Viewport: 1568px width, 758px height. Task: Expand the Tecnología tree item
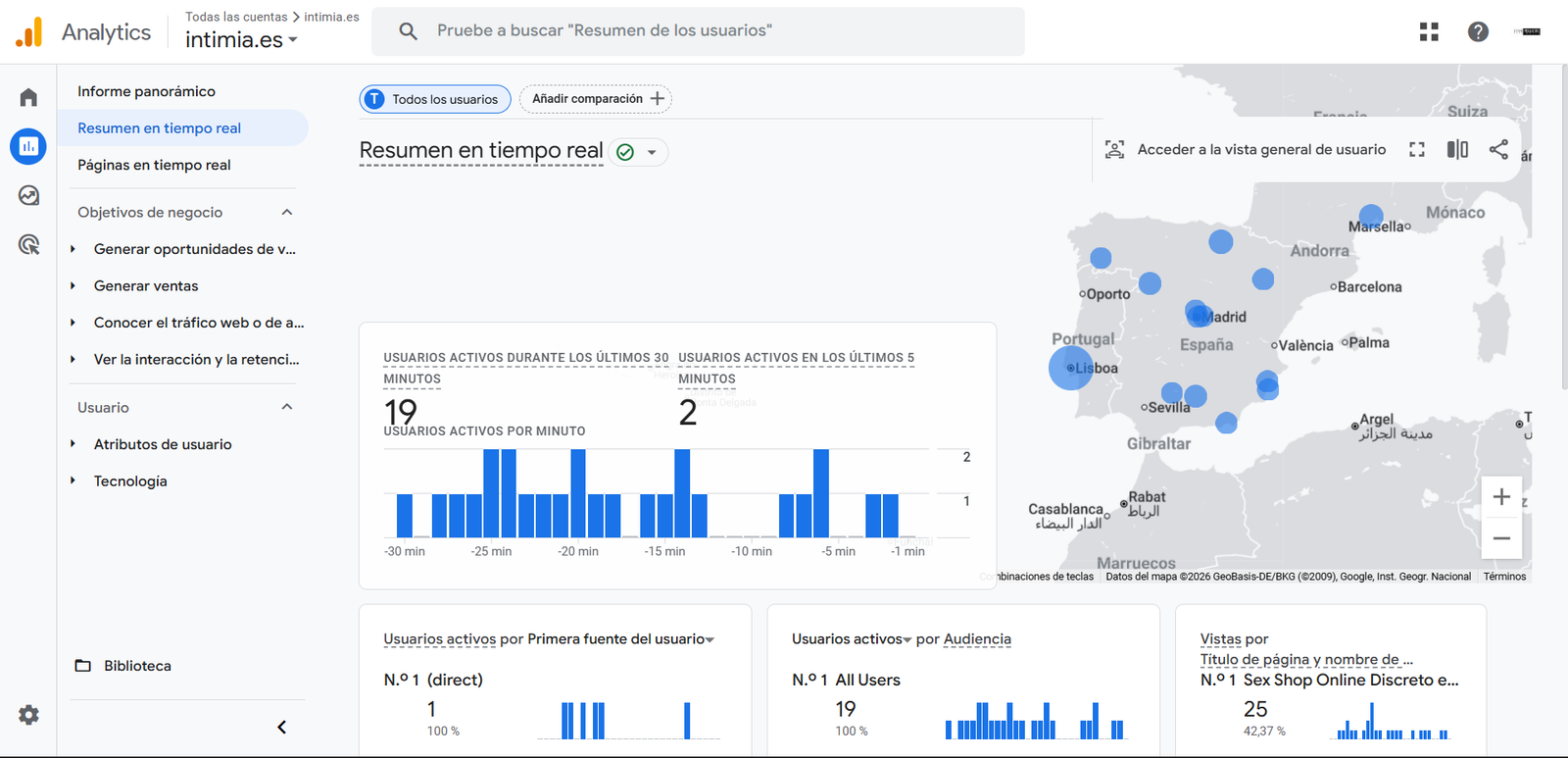73,480
